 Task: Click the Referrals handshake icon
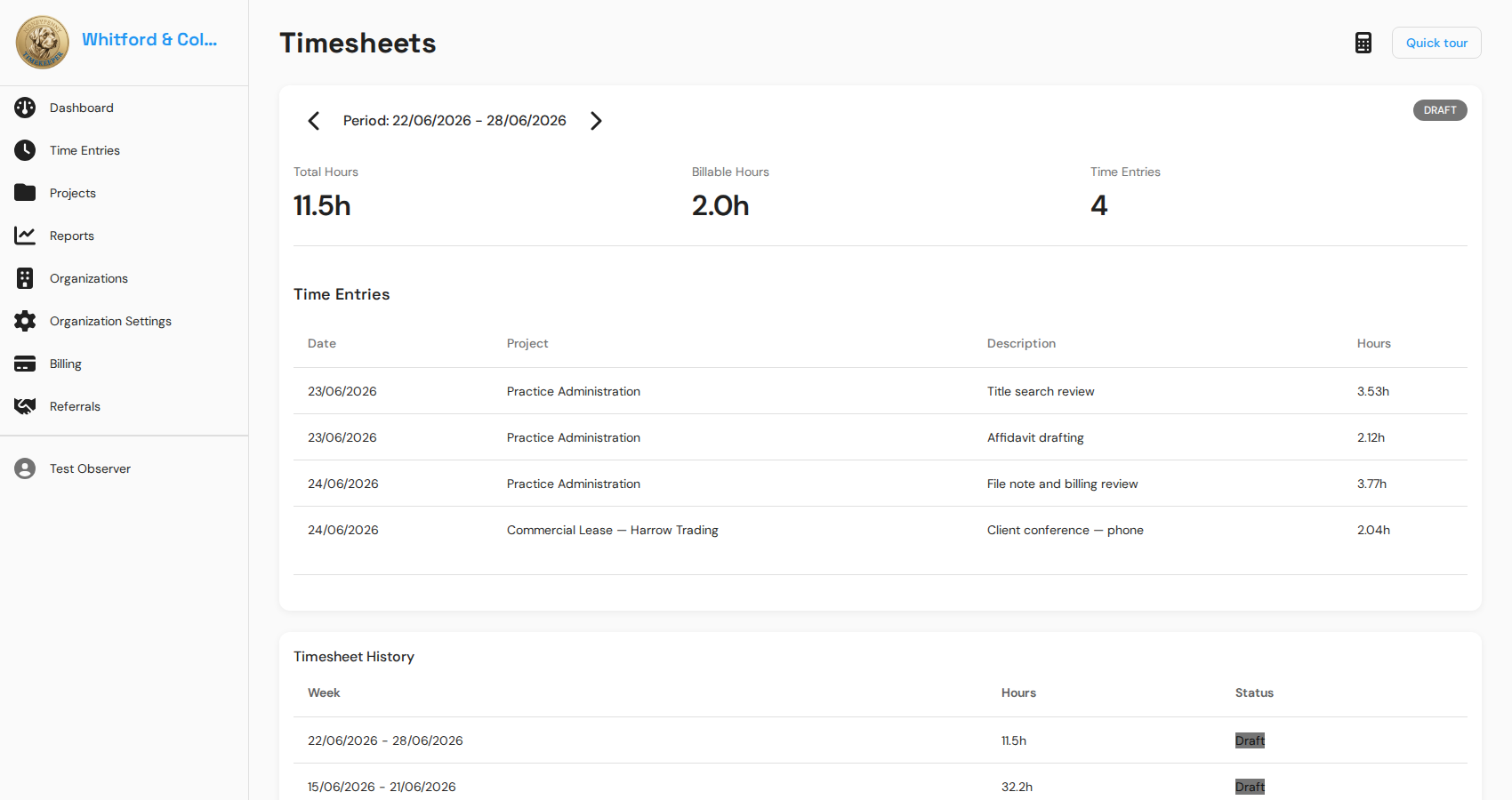[25, 406]
